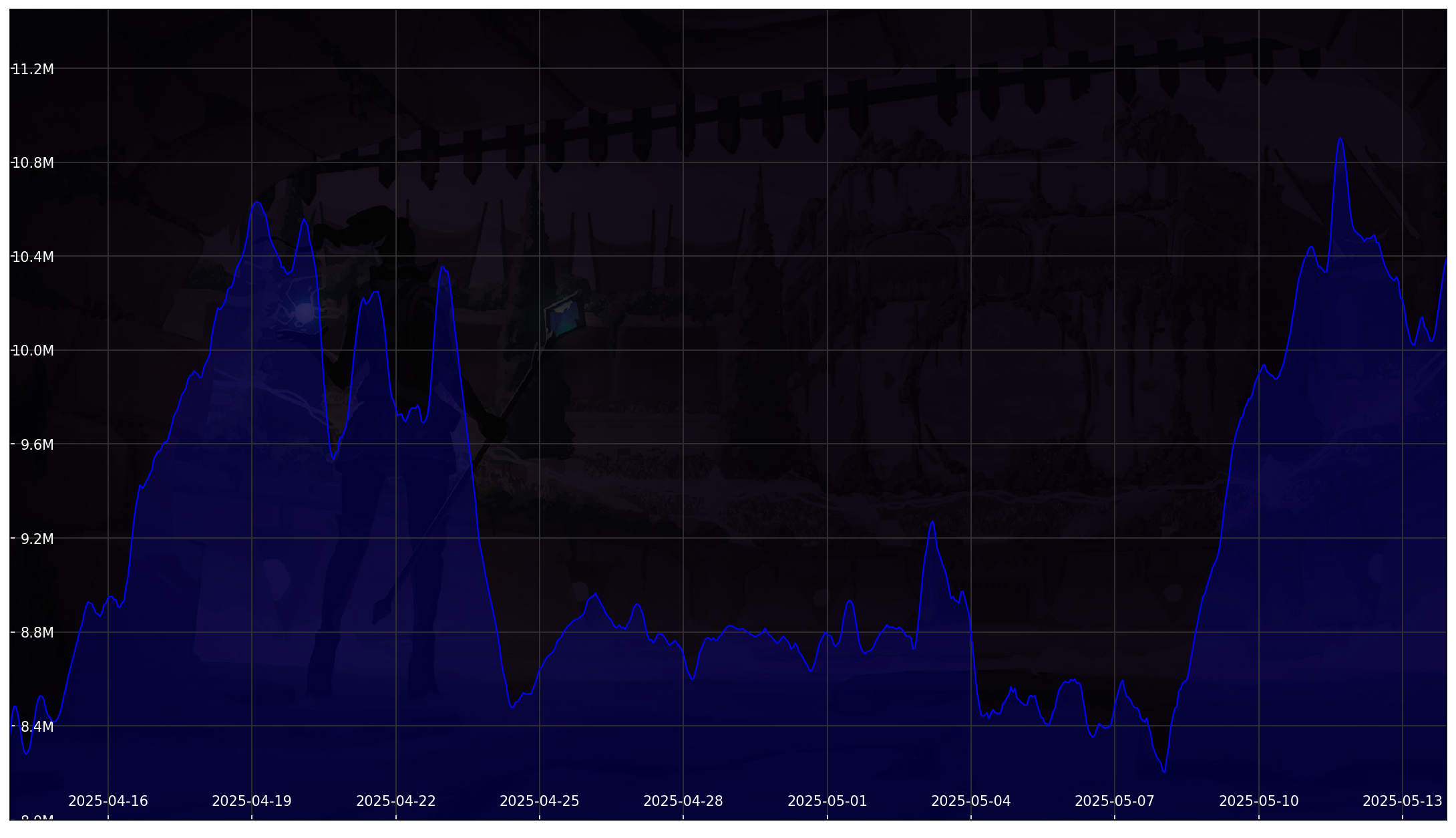The width and height of the screenshot is (1456, 838).
Task: Click the lowest chart trough after 2025-05-07
Action: (x=1164, y=772)
